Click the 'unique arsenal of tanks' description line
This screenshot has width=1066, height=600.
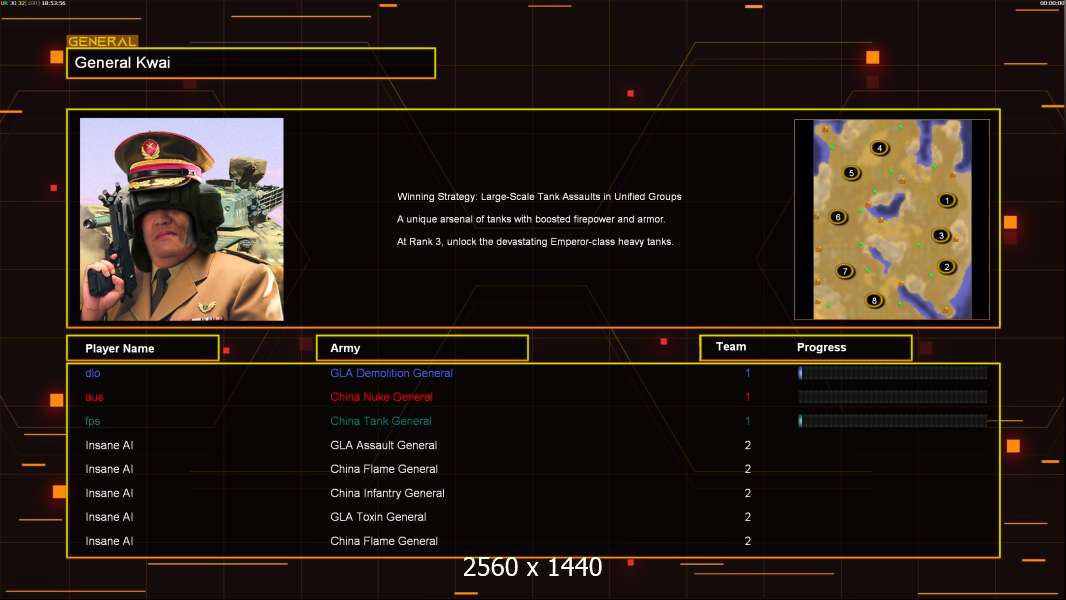tap(531, 219)
